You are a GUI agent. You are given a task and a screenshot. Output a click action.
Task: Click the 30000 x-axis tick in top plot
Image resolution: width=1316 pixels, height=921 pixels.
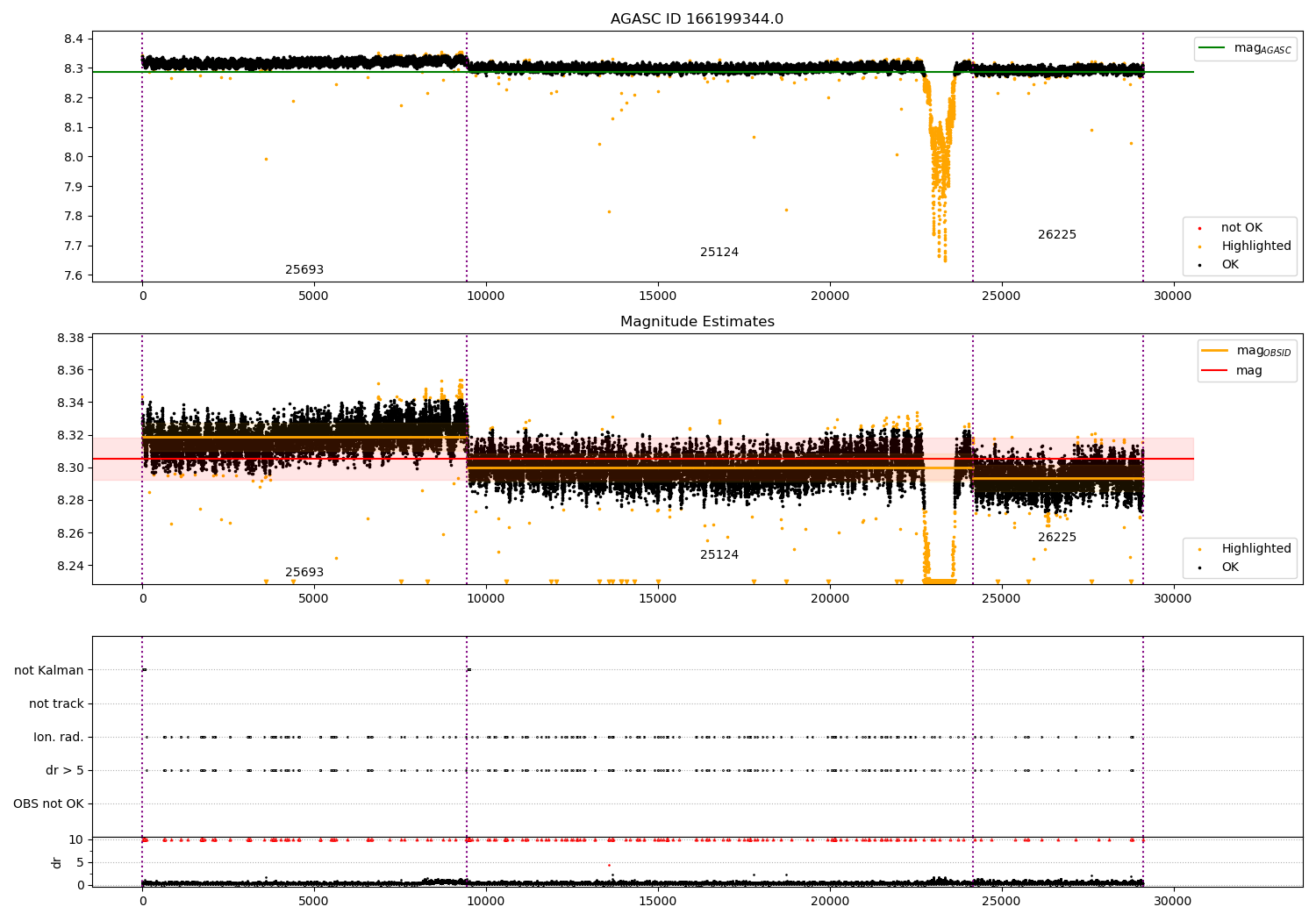pyautogui.click(x=1172, y=296)
